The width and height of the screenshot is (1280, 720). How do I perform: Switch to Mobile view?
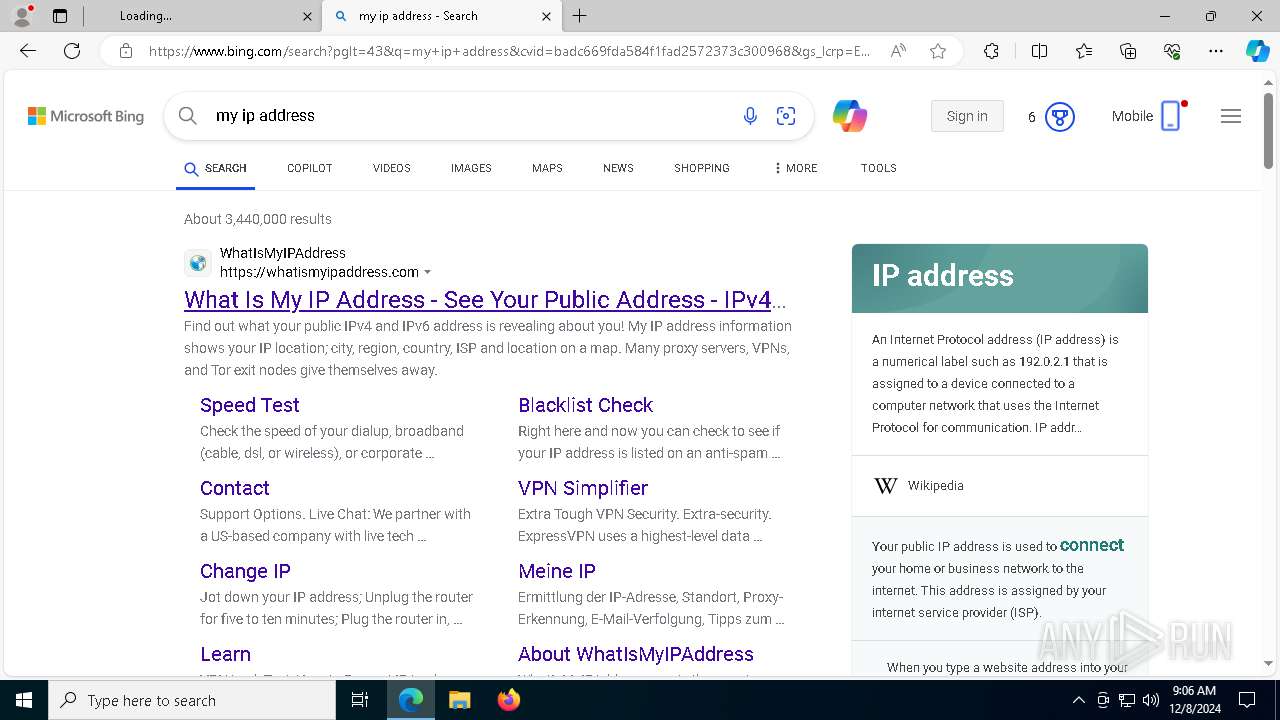pos(1148,116)
